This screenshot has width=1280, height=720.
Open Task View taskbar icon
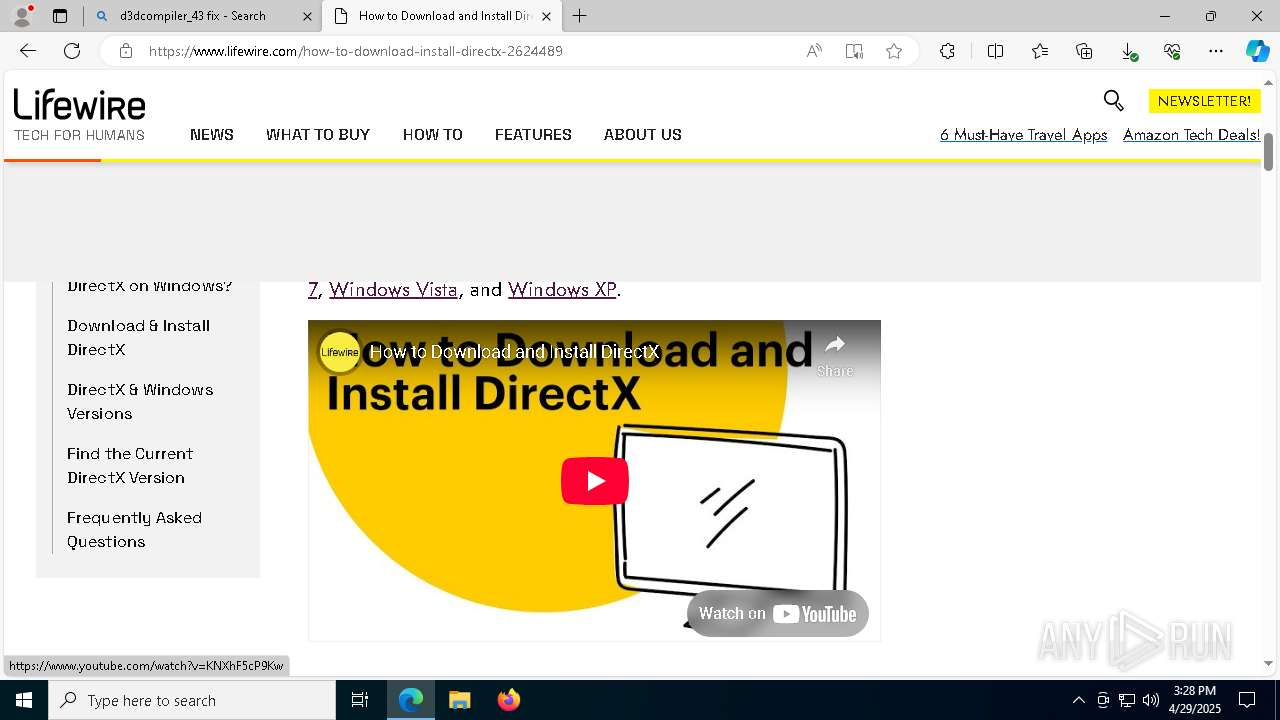360,700
